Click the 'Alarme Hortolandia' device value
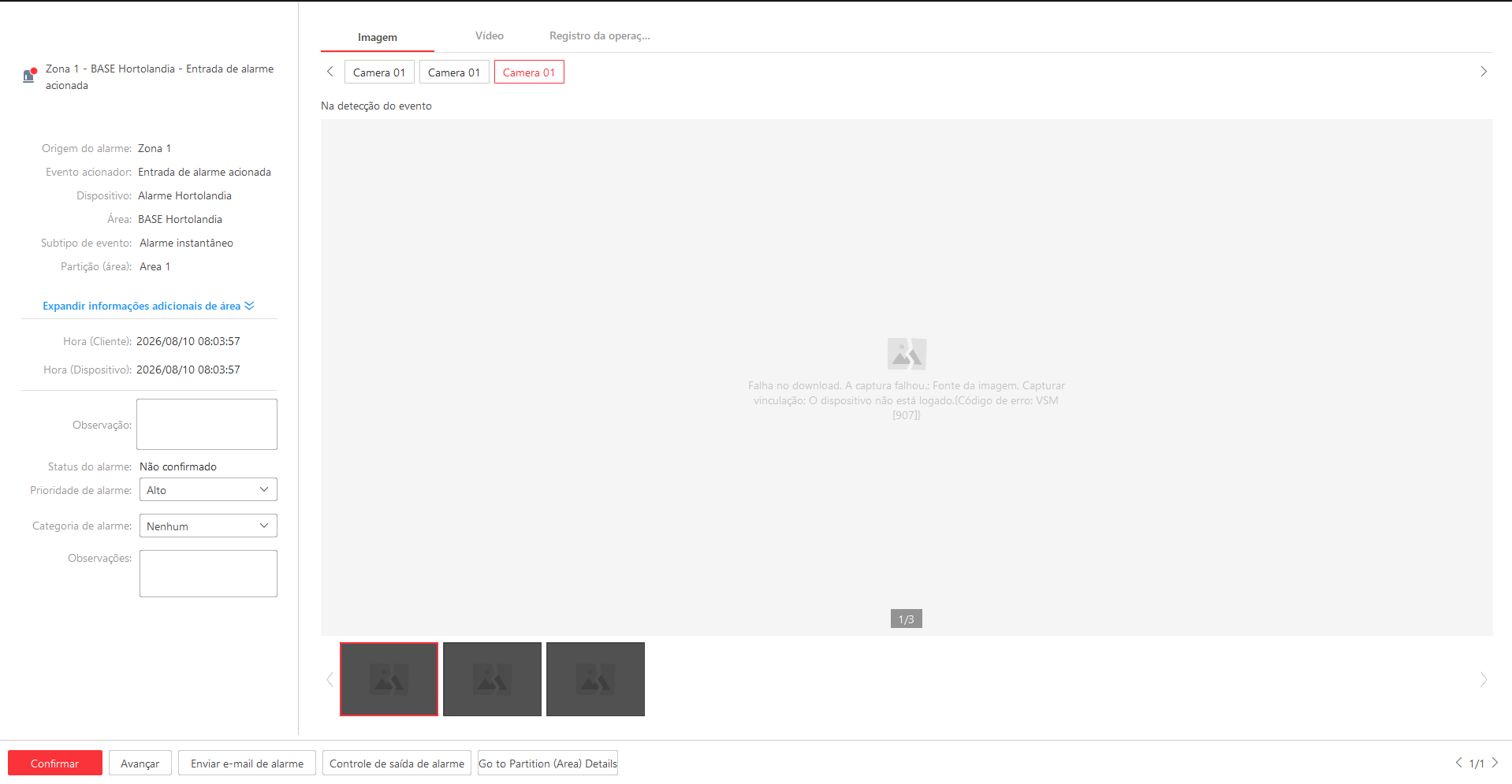 pyautogui.click(x=184, y=195)
